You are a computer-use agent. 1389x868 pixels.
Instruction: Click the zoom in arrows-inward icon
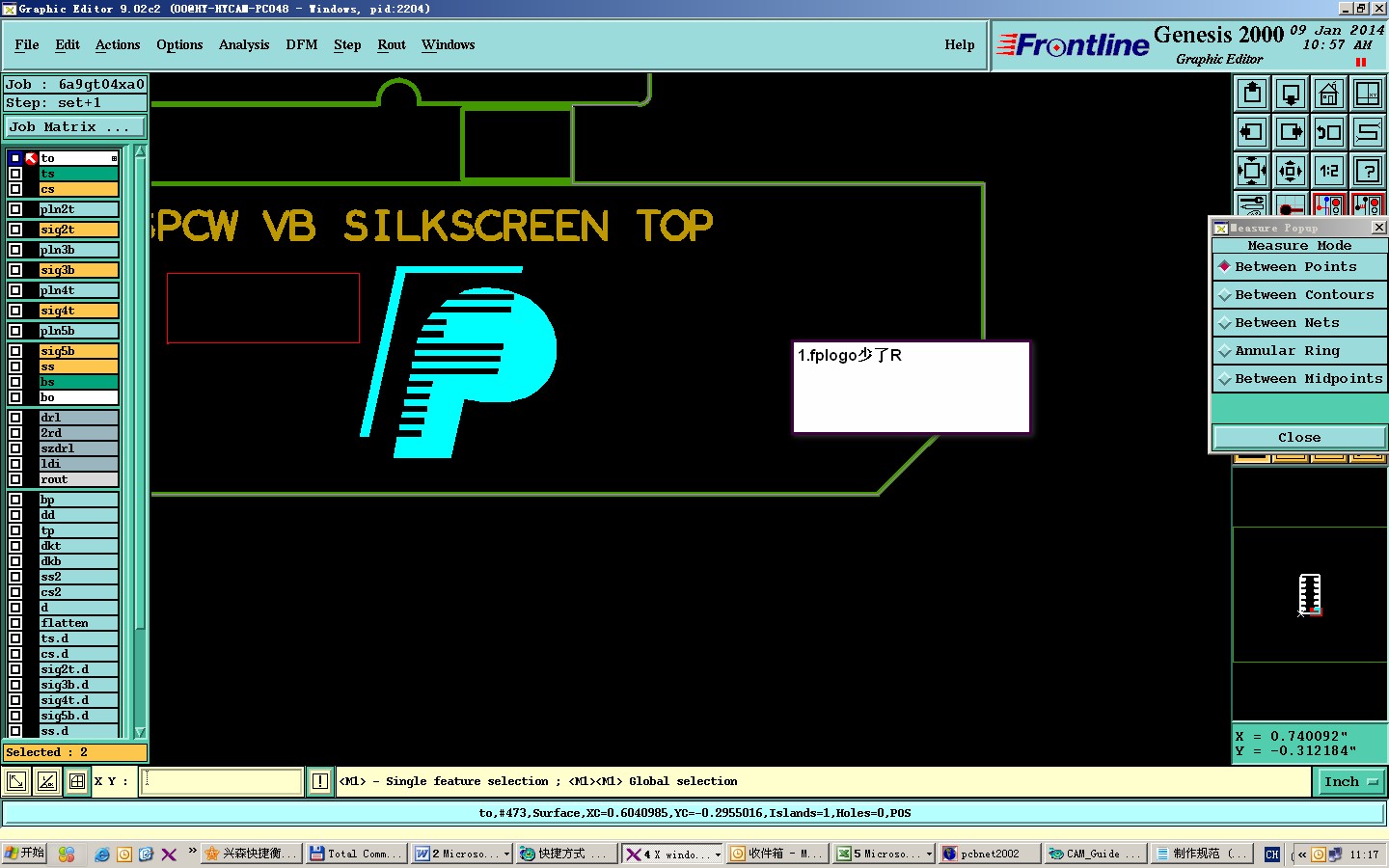tap(1252, 171)
